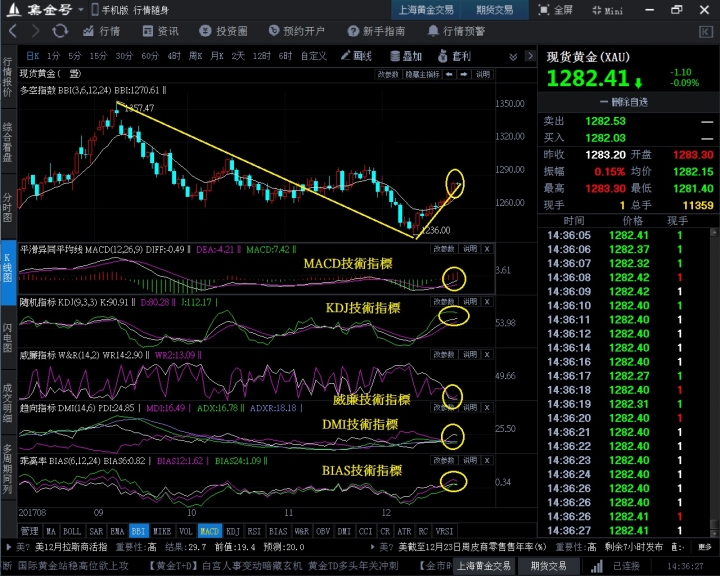Open the 自定义 custom period selector
The image size is (720, 576).
(313, 56)
